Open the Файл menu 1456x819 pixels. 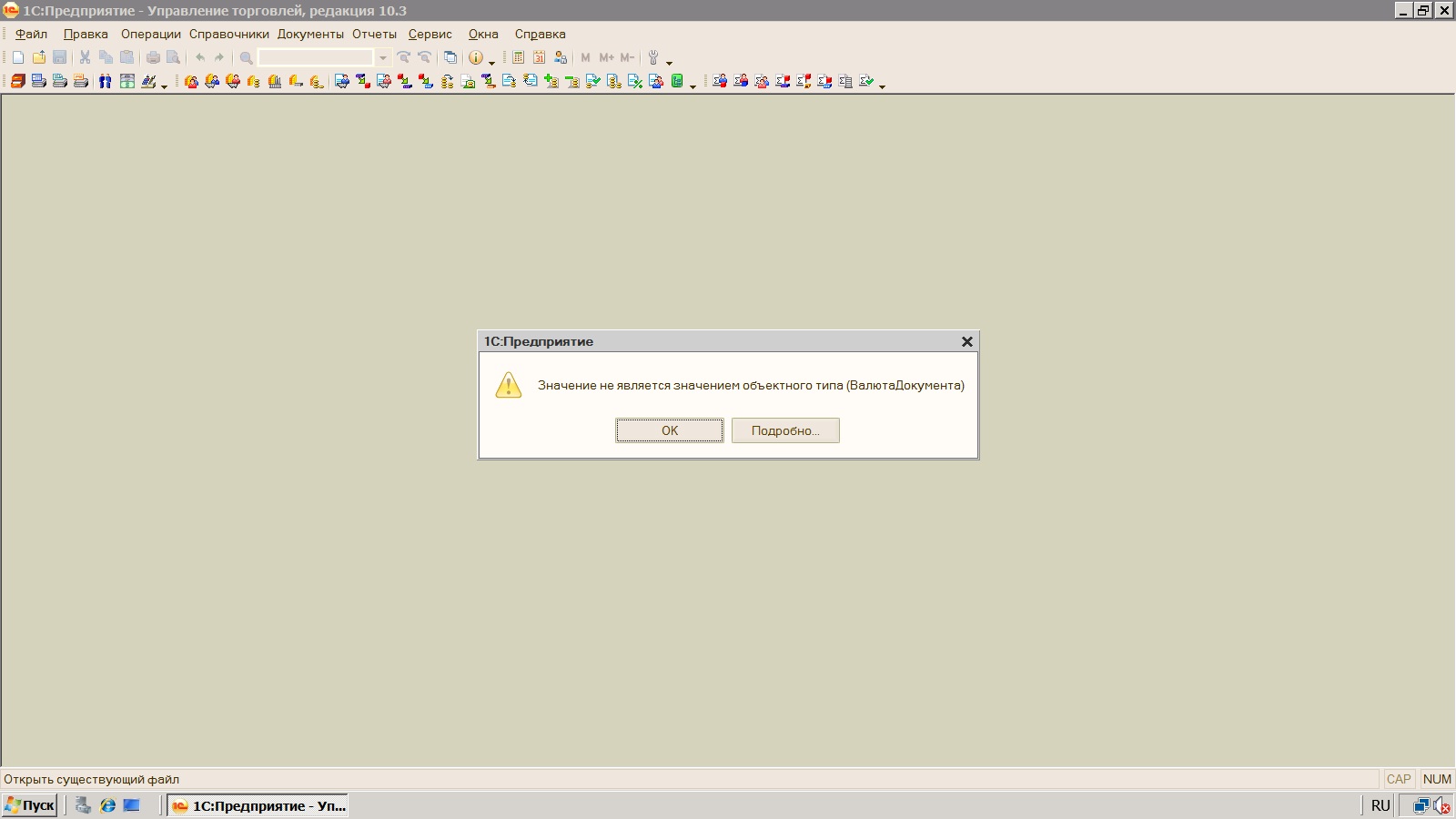32,34
